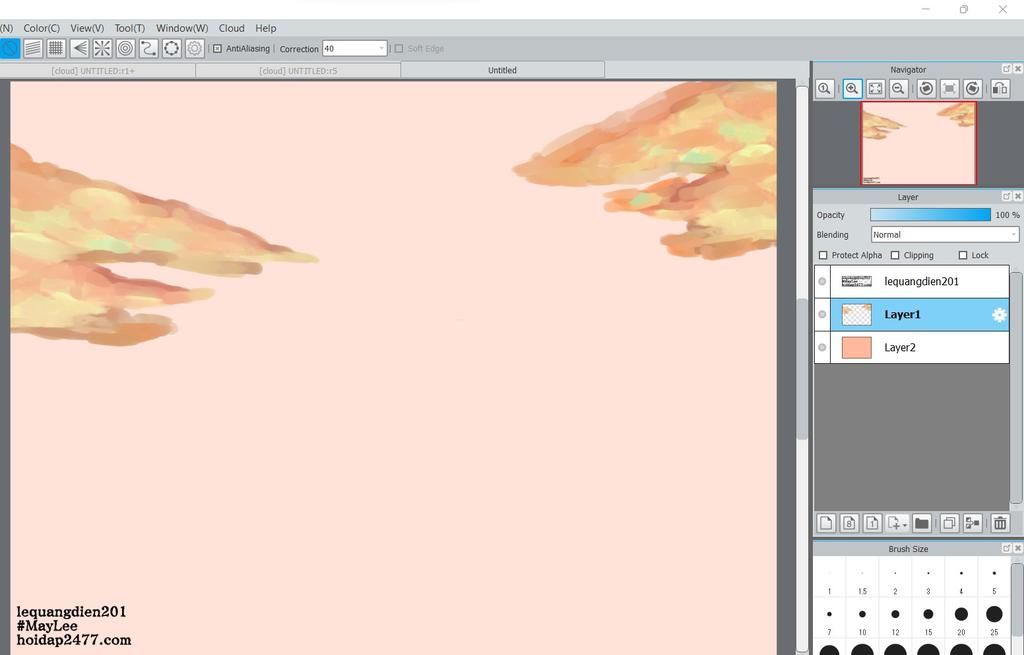Pick brush size 10

tap(862, 620)
